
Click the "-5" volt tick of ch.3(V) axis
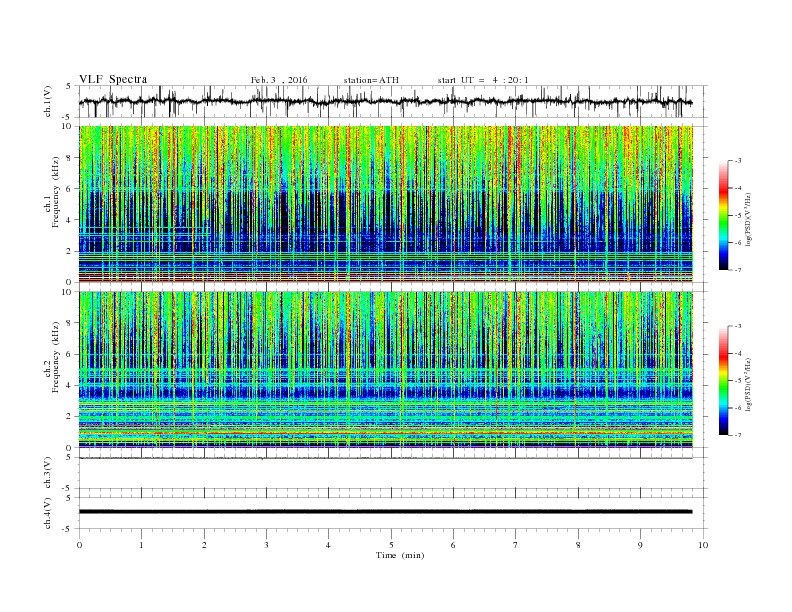(68, 488)
